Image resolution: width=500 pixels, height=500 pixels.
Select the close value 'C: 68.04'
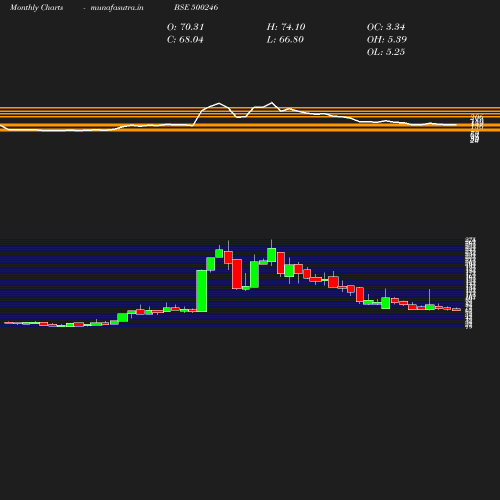tap(185, 40)
